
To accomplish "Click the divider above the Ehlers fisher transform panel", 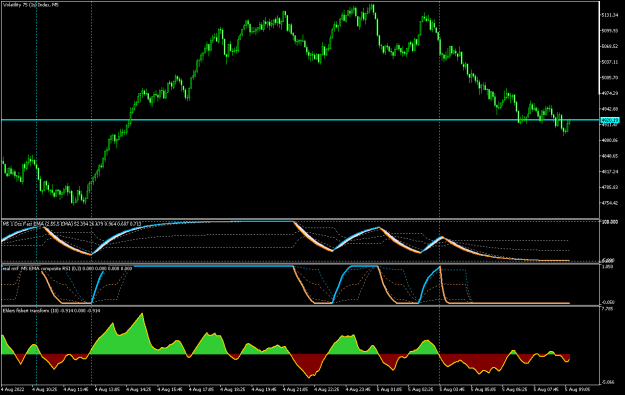I will coord(301,306).
